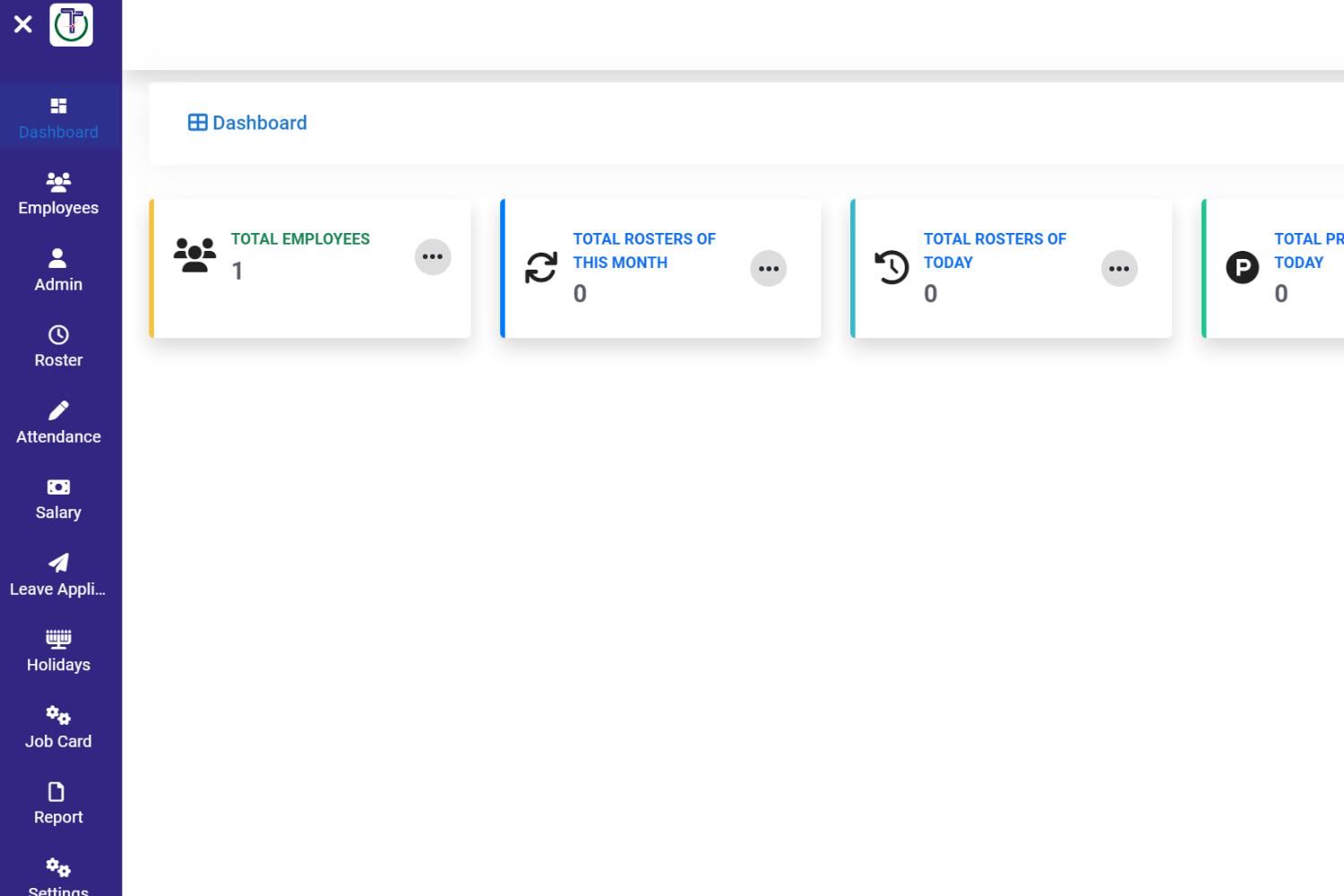
Task: Open the Leave Appli... menu label
Action: click(x=58, y=589)
